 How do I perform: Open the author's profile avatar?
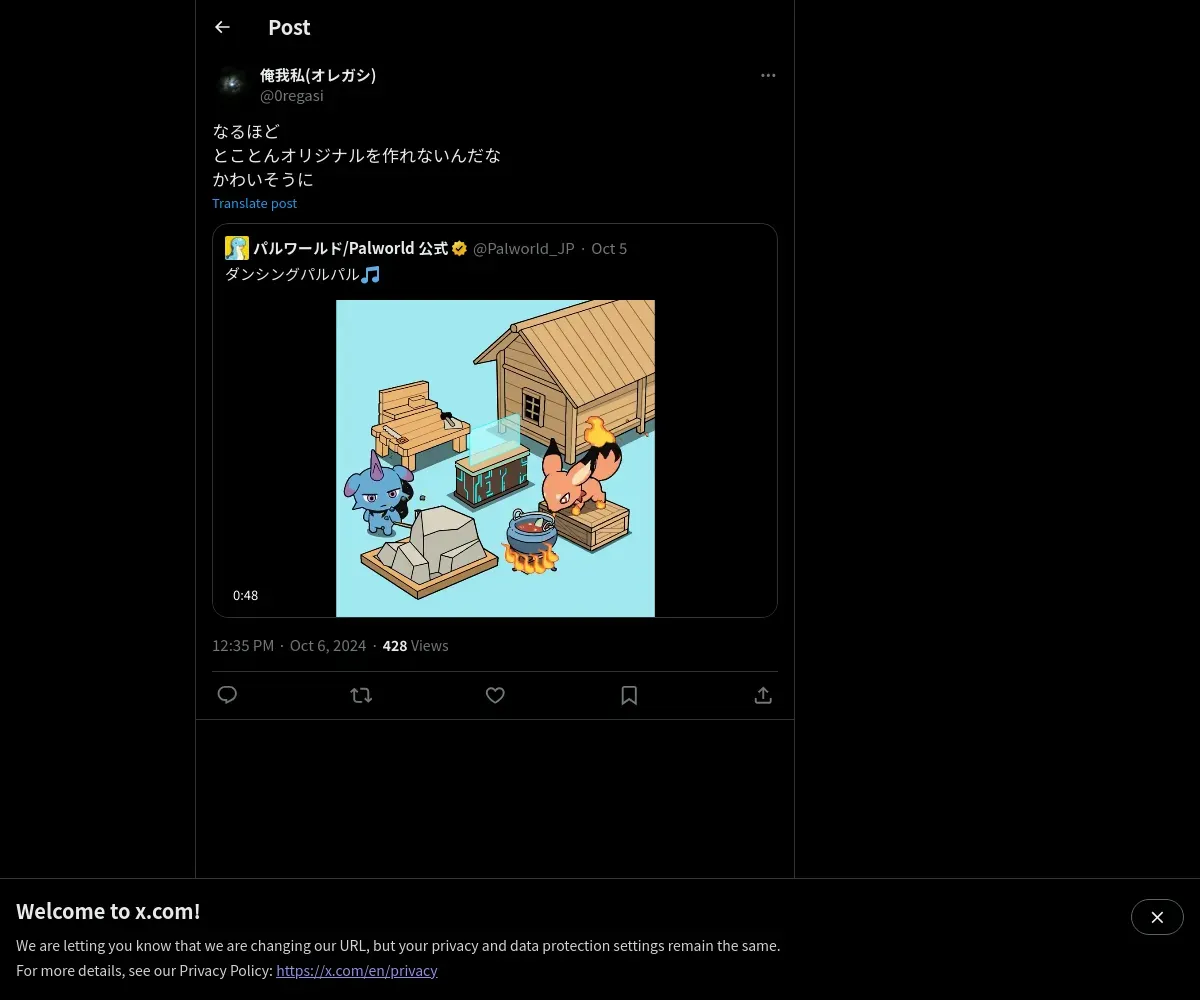pos(232,85)
